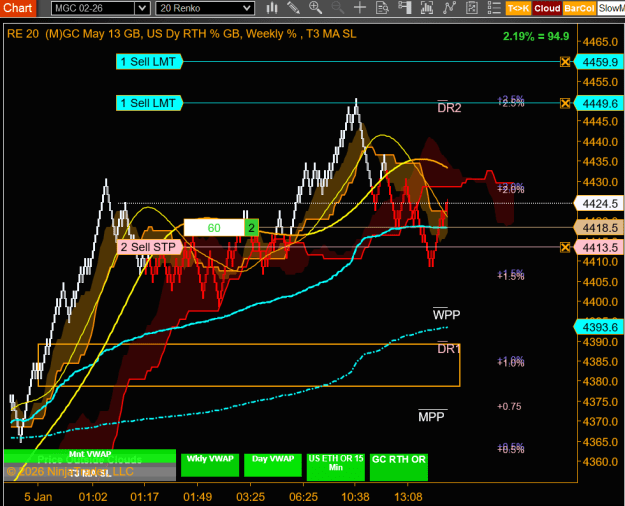Toggle the SlowM button

[611, 8]
